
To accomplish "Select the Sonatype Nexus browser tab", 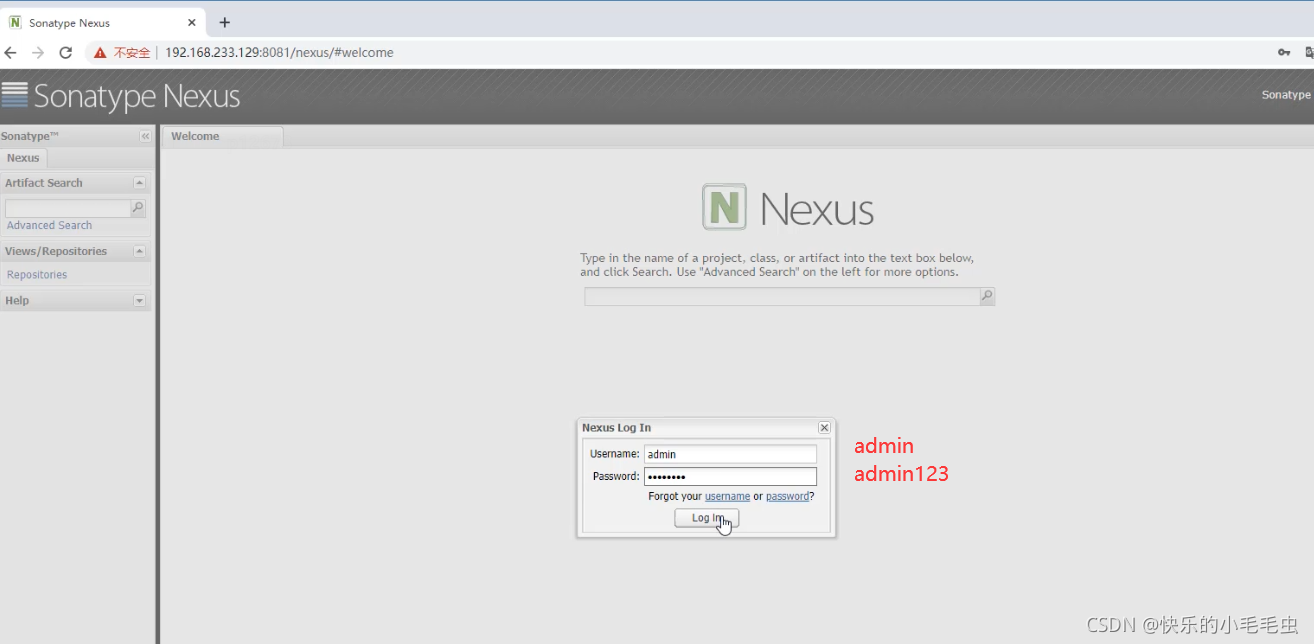I will point(103,22).
